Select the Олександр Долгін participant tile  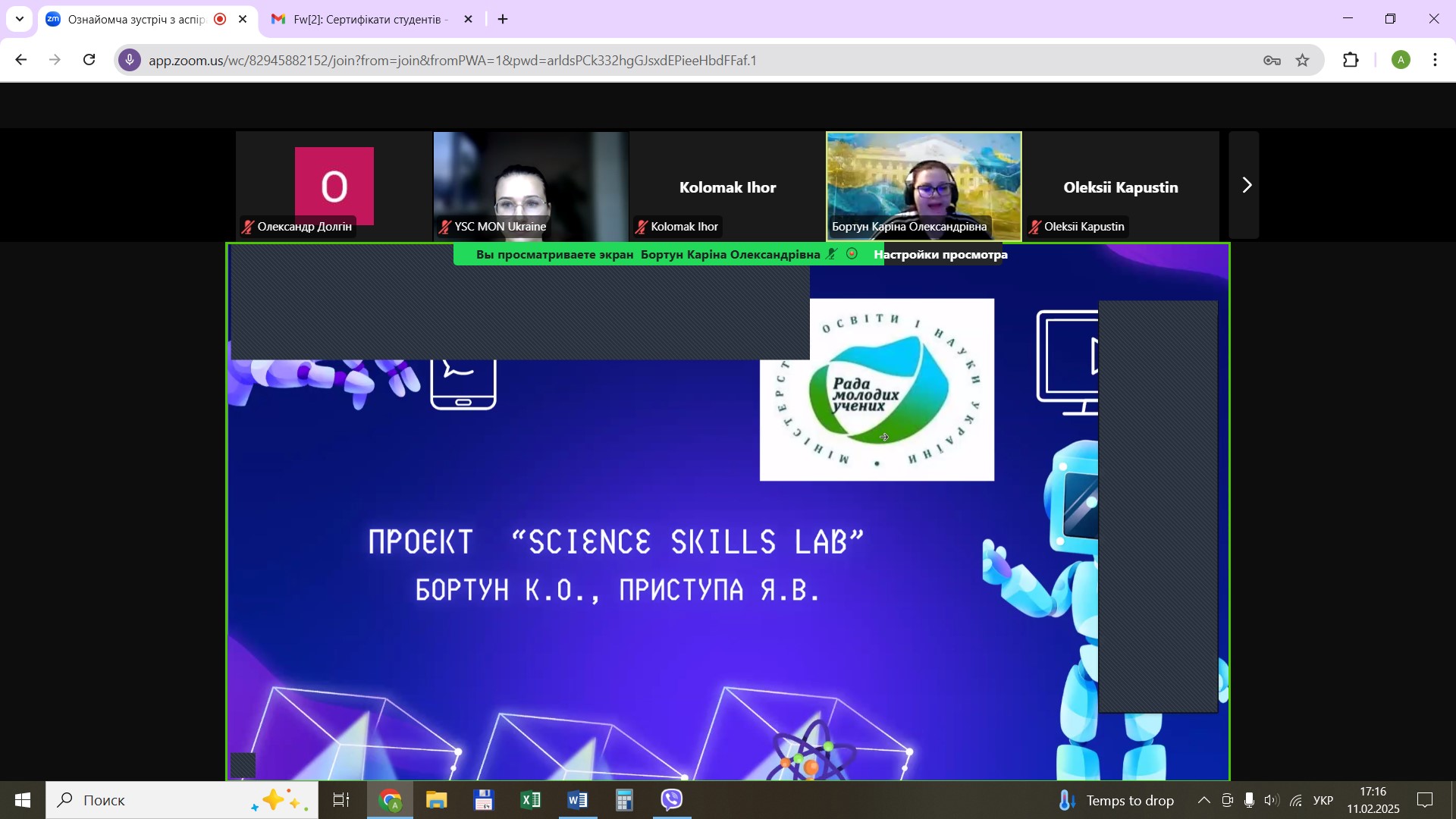point(334,187)
